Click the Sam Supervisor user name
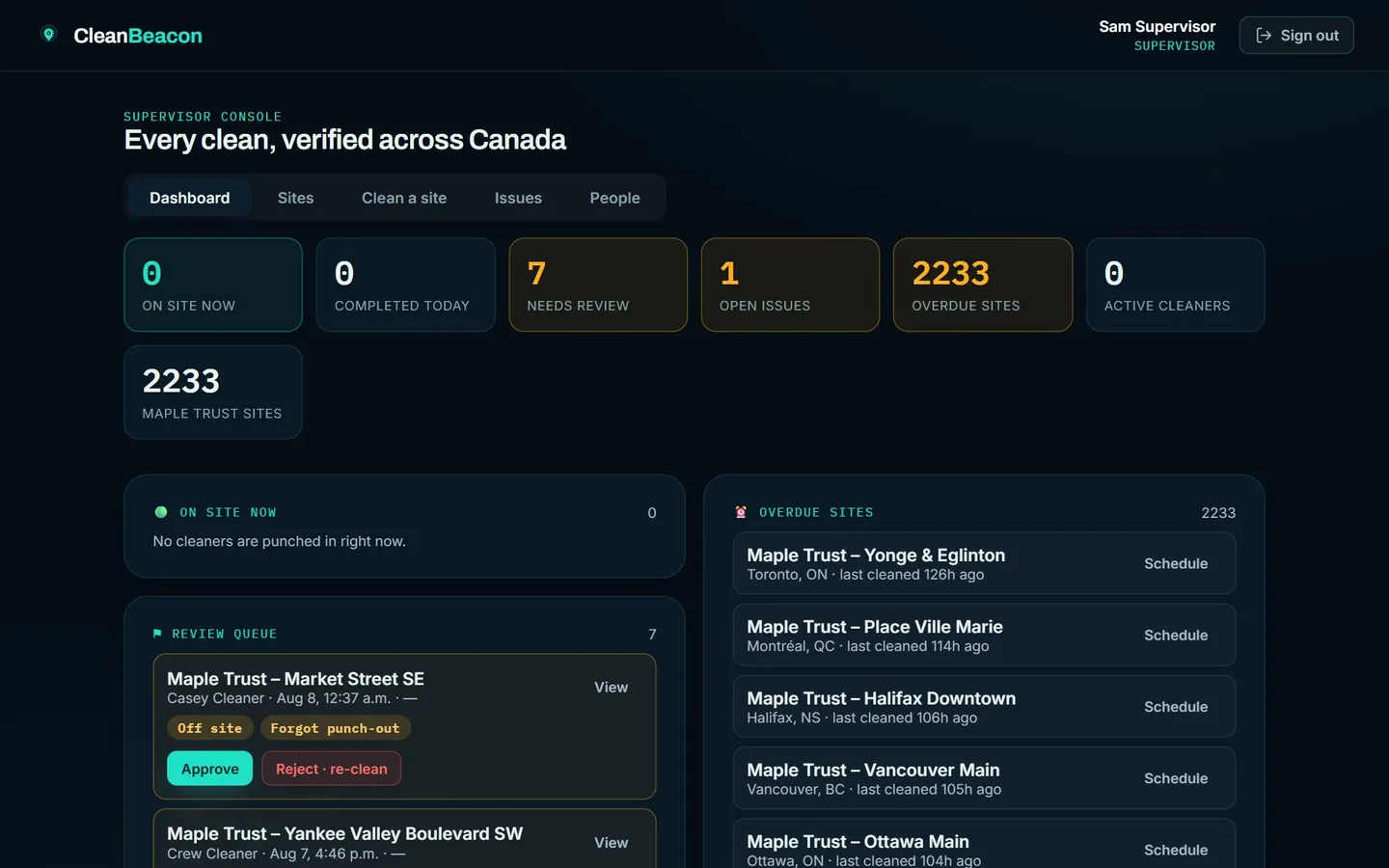1389x868 pixels. click(x=1157, y=26)
